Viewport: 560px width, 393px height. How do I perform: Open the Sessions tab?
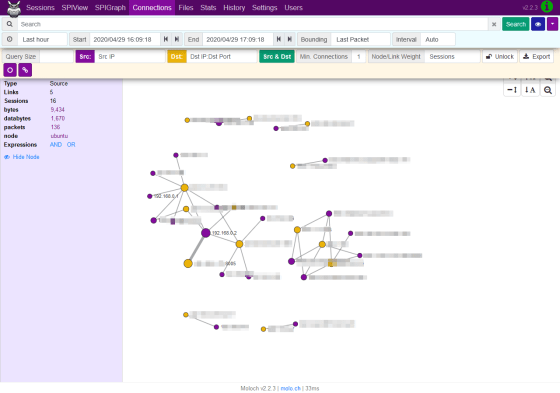click(40, 8)
